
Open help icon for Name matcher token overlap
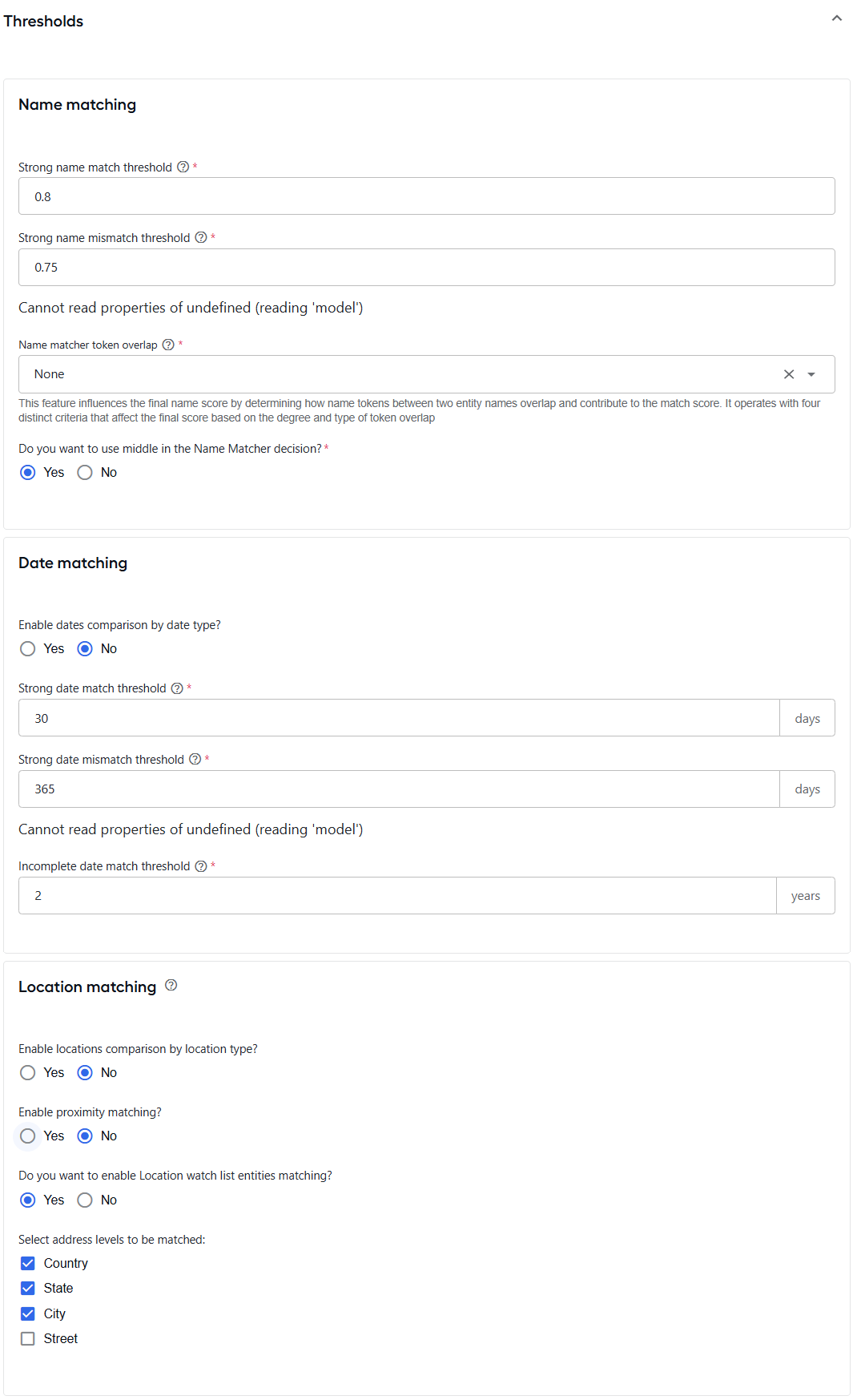[168, 345]
